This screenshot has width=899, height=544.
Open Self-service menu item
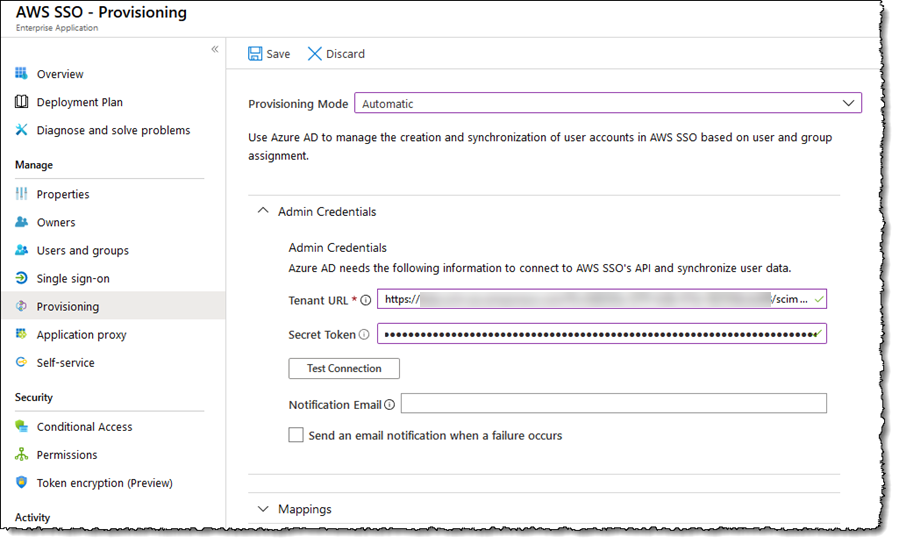tap(65, 363)
